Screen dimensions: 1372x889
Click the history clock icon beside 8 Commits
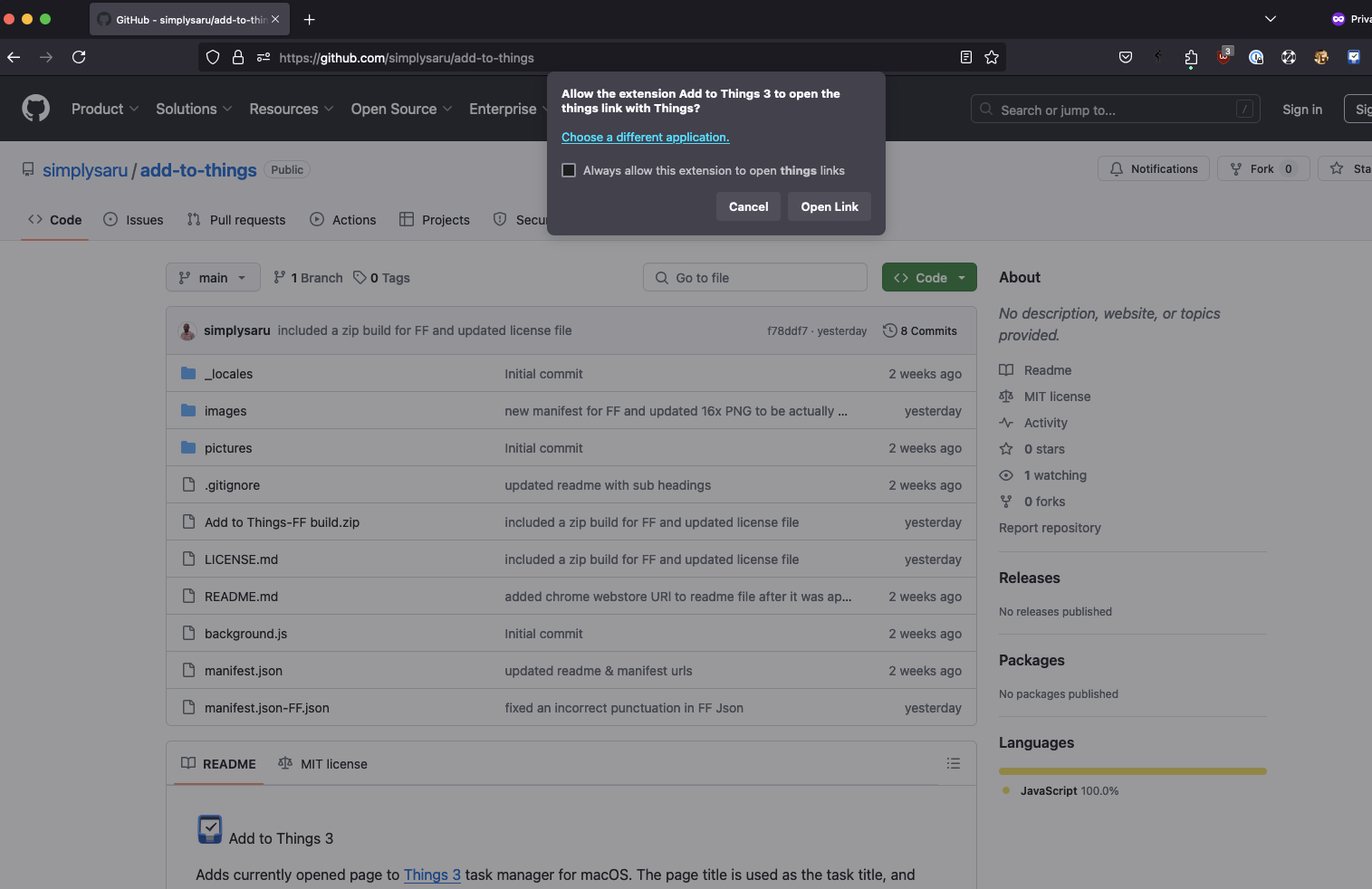(889, 330)
